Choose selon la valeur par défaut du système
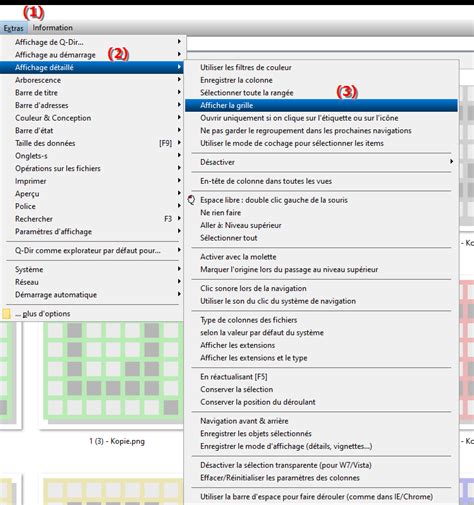This screenshot has height=505, width=474. click(x=322, y=333)
